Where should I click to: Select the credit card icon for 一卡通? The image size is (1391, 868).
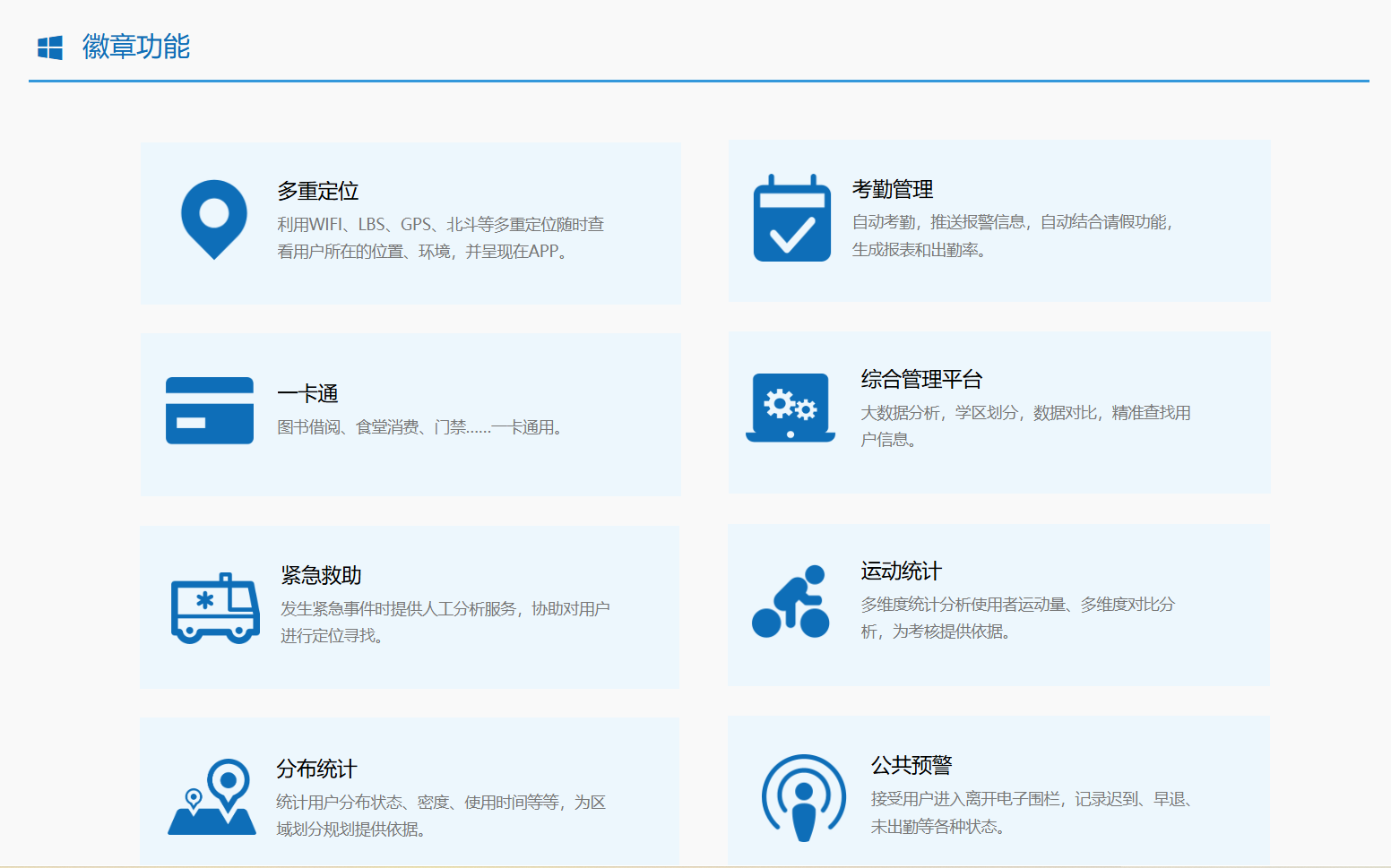[210, 411]
